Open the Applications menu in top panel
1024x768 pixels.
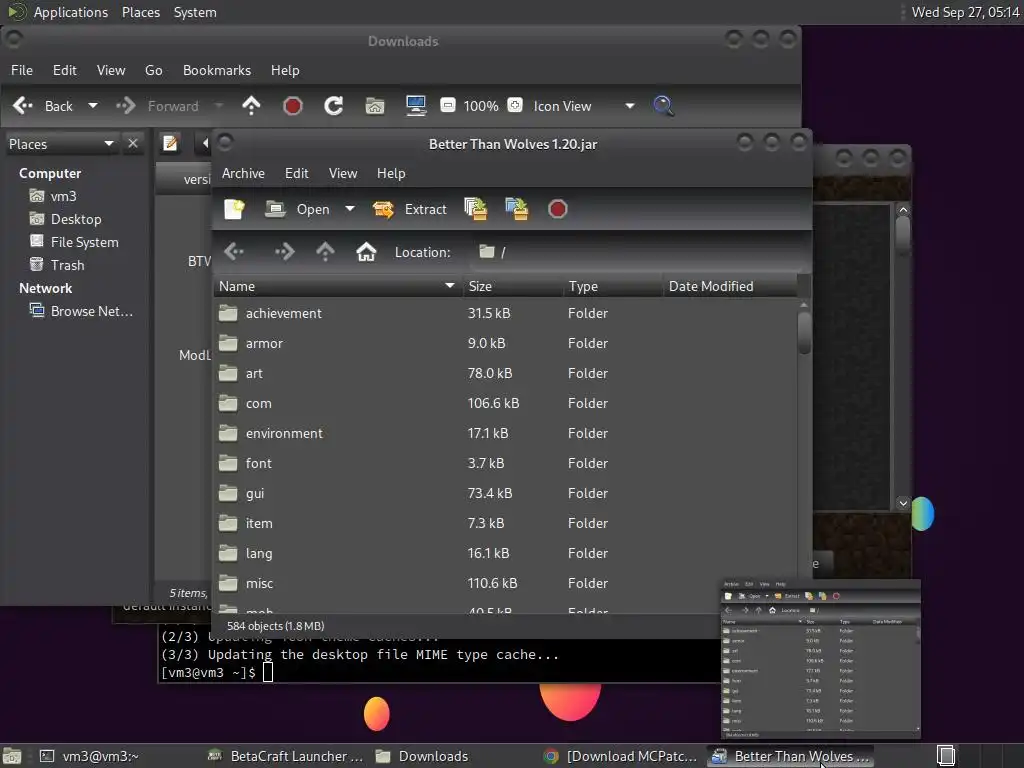click(71, 12)
